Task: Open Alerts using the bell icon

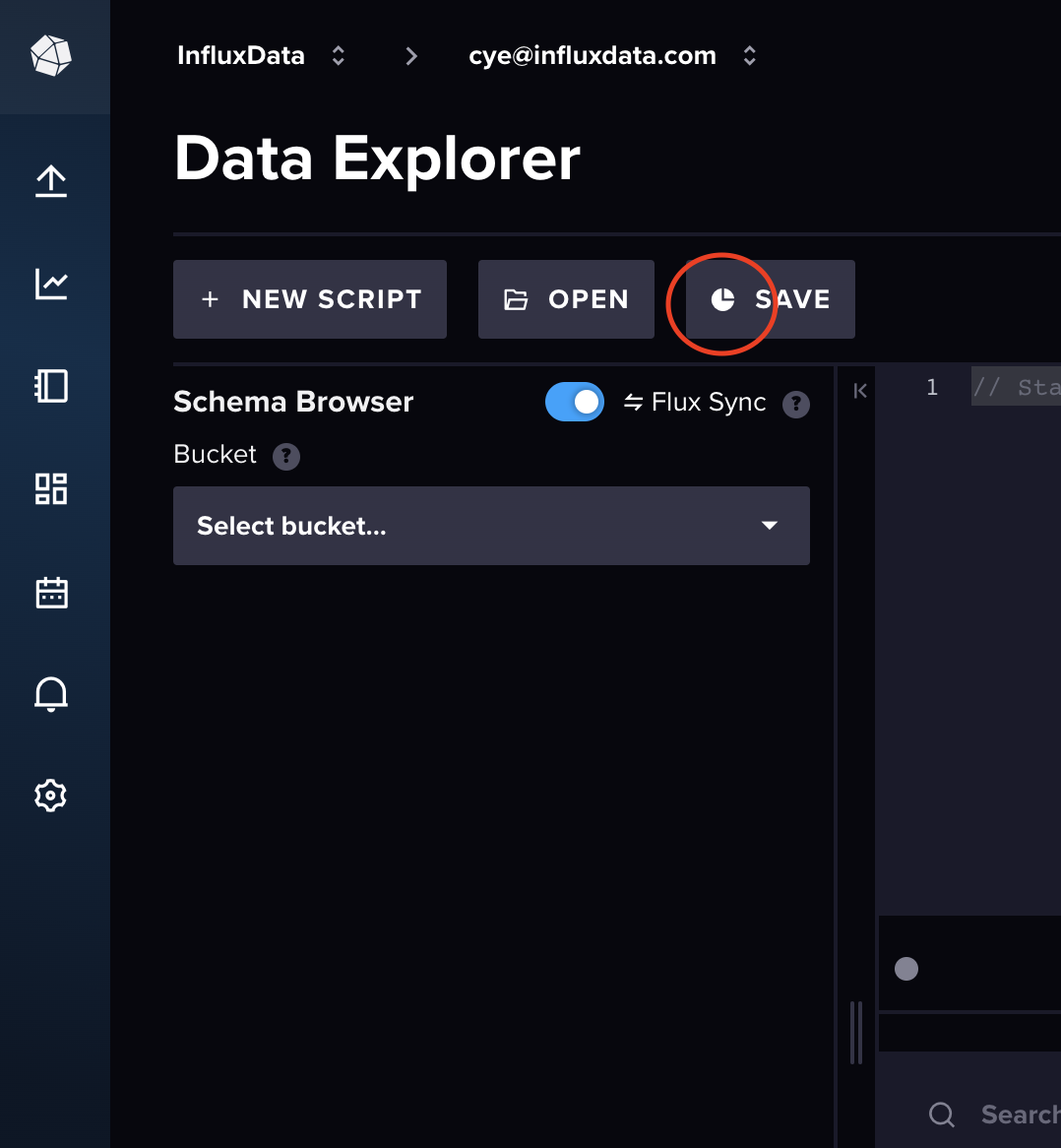Action: click(50, 693)
